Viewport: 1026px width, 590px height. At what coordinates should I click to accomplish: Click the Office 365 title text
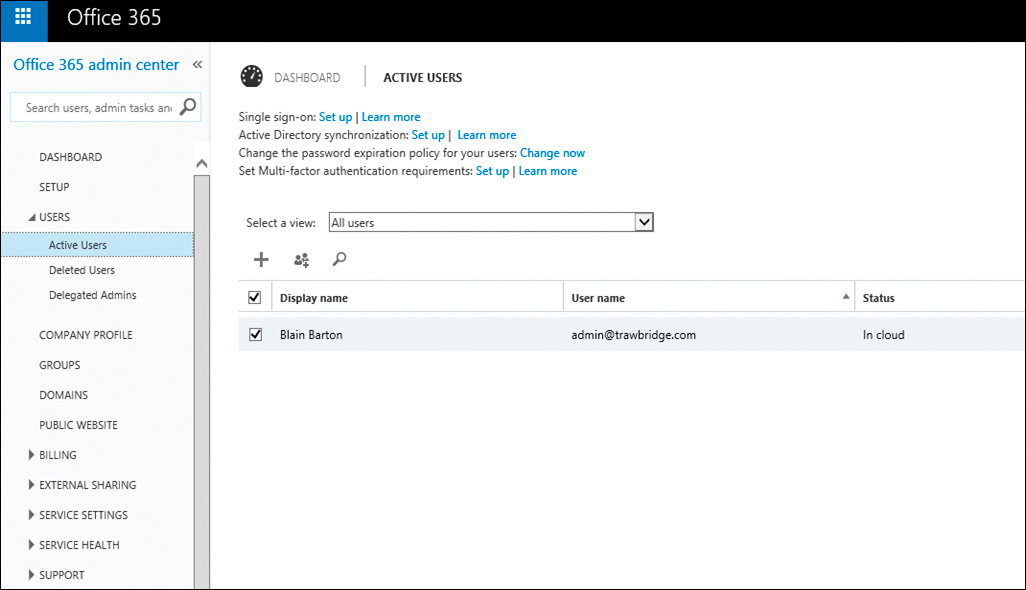(114, 18)
